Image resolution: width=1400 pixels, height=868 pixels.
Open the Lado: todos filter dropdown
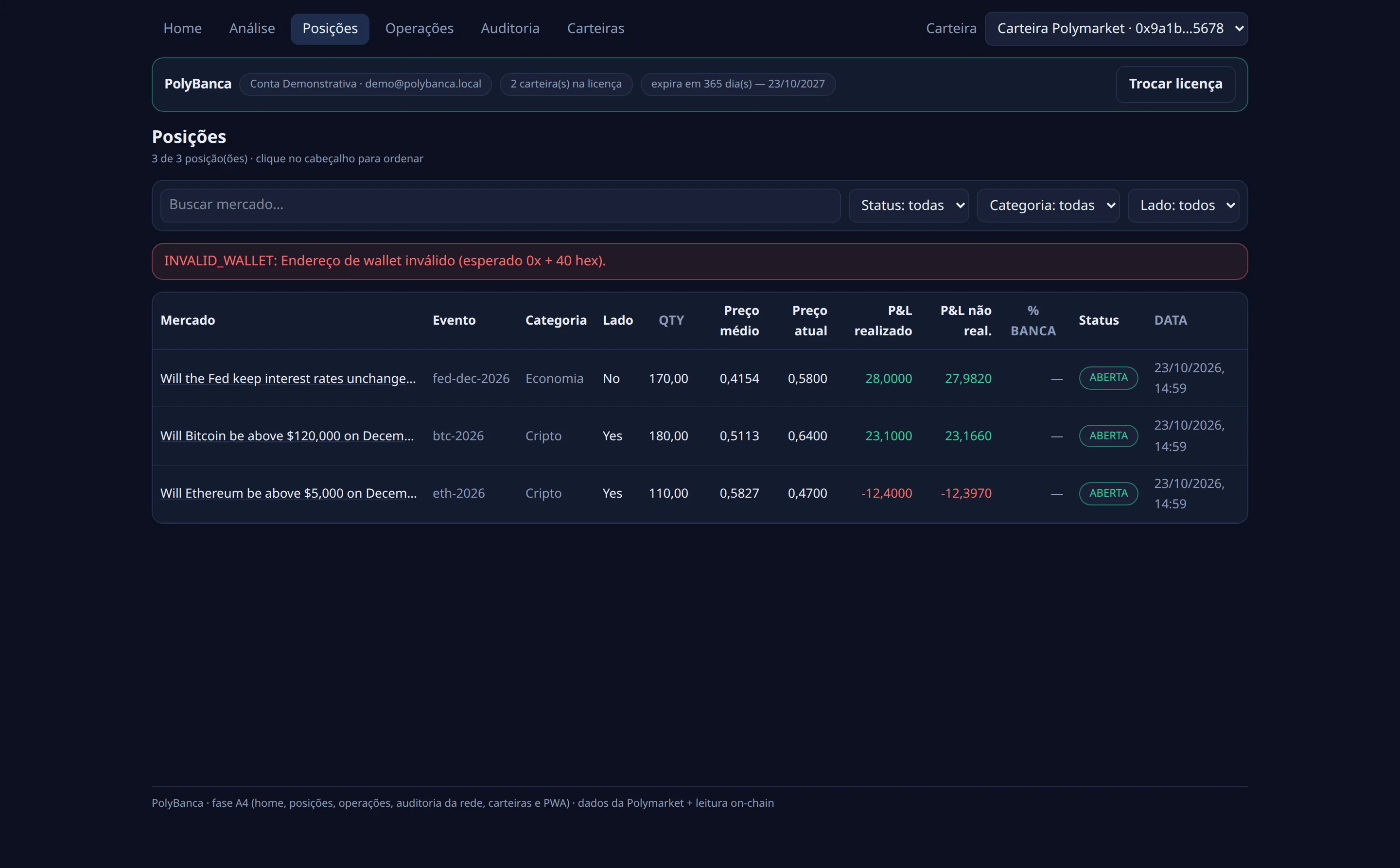click(1183, 206)
